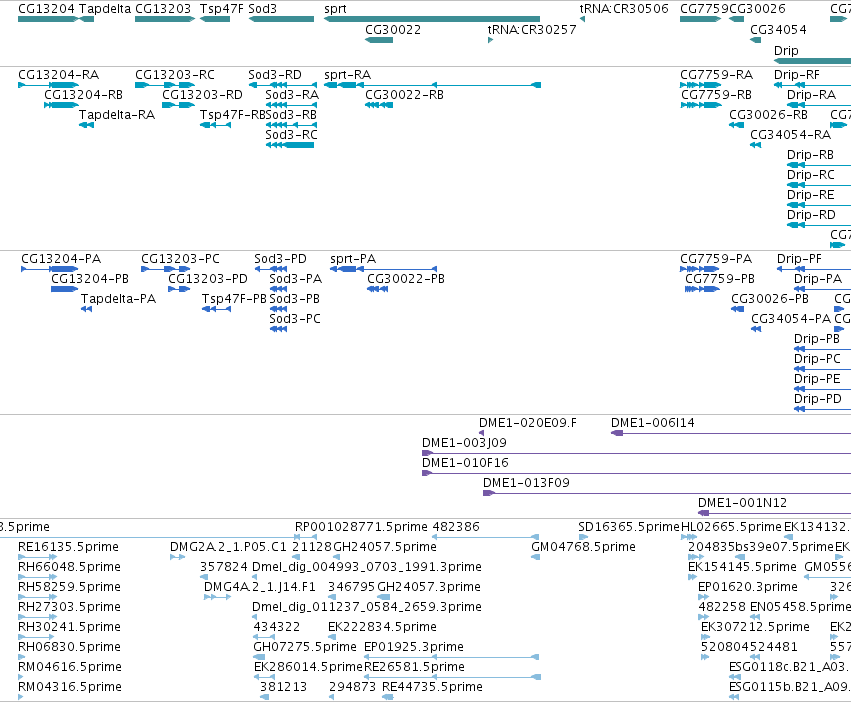
Task: Click the RE16135.5prime EST
Action: [x=37, y=557]
